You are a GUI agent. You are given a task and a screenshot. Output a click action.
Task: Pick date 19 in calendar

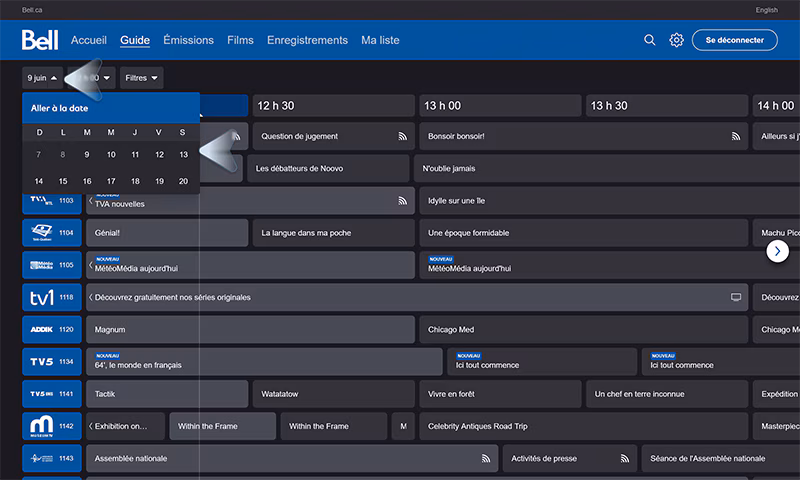pos(160,181)
